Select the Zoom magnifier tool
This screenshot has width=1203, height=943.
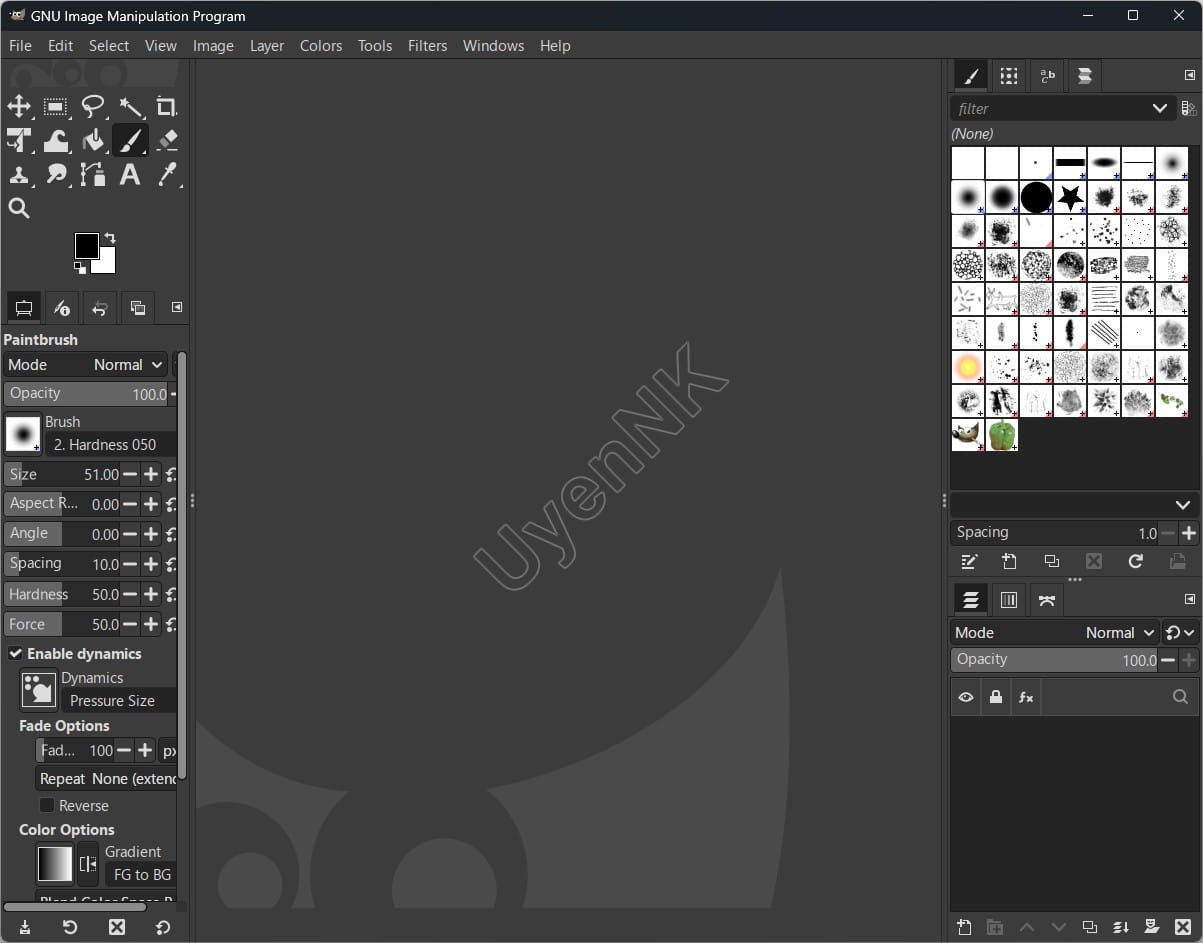[x=19, y=208]
